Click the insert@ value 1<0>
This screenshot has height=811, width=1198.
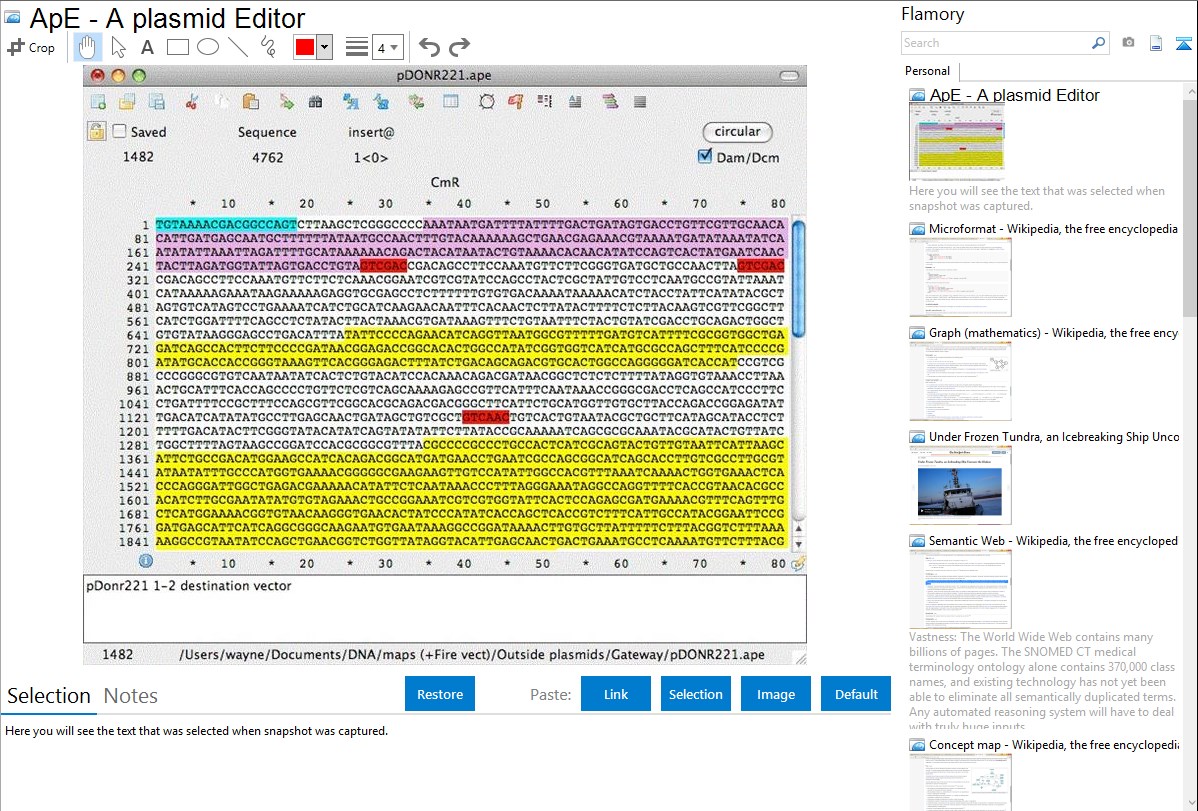(x=371, y=157)
